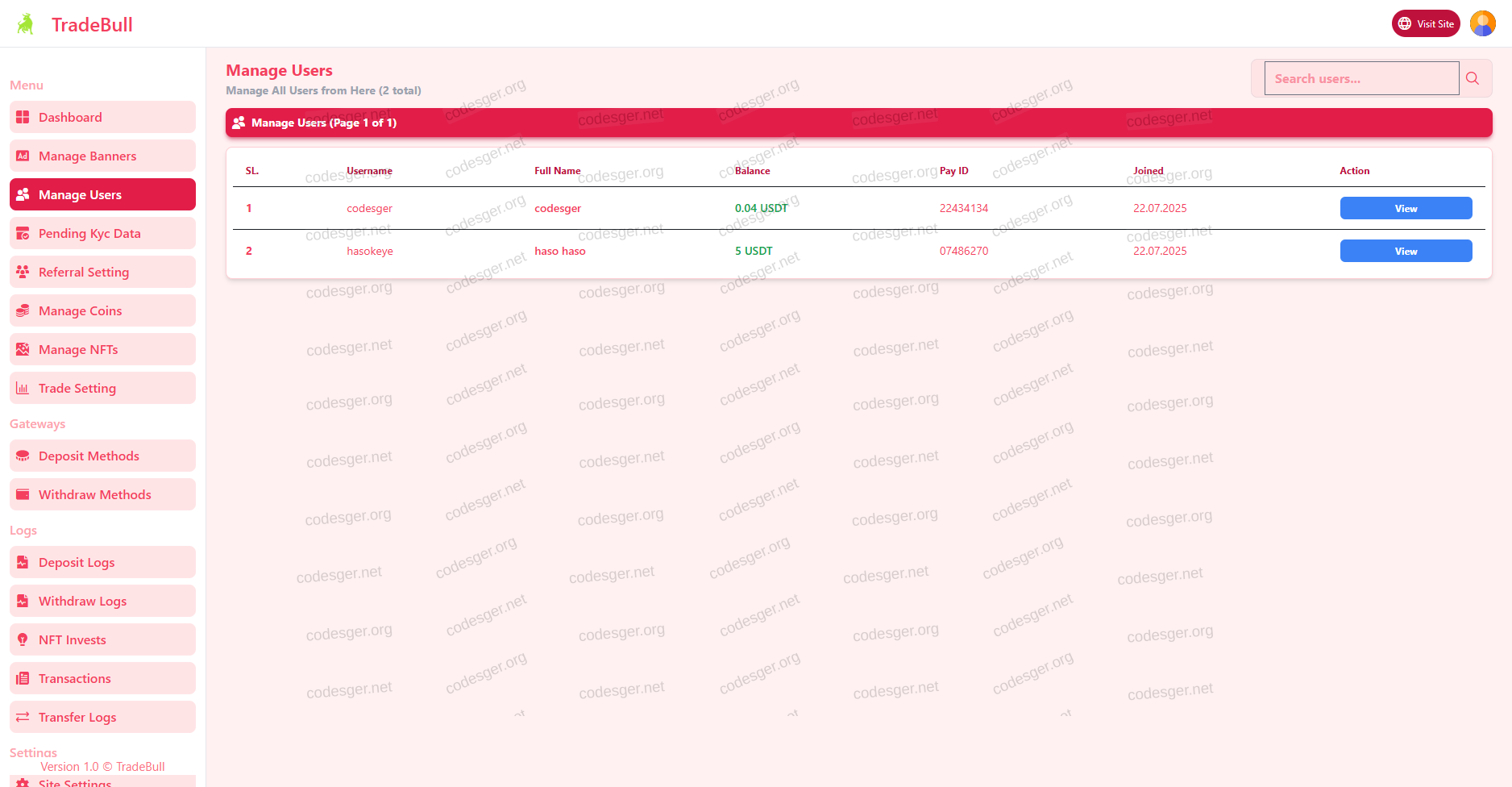Viewport: 1512px width, 787px height.
Task: Click the Trade Setting chart icon
Action: [23, 389]
